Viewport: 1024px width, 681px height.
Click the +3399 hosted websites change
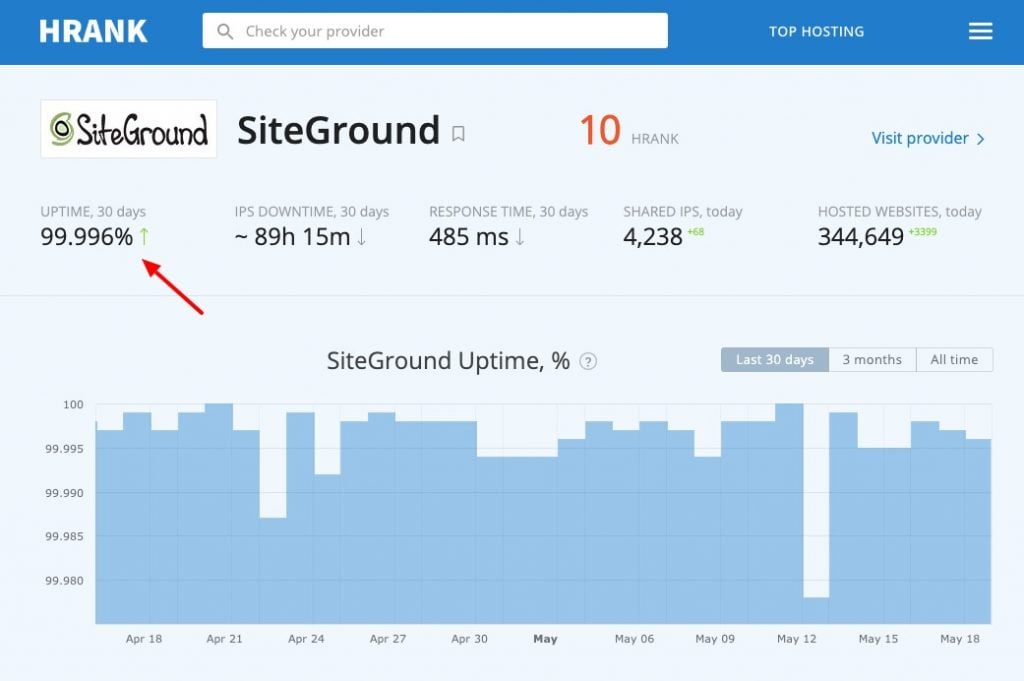[x=923, y=232]
